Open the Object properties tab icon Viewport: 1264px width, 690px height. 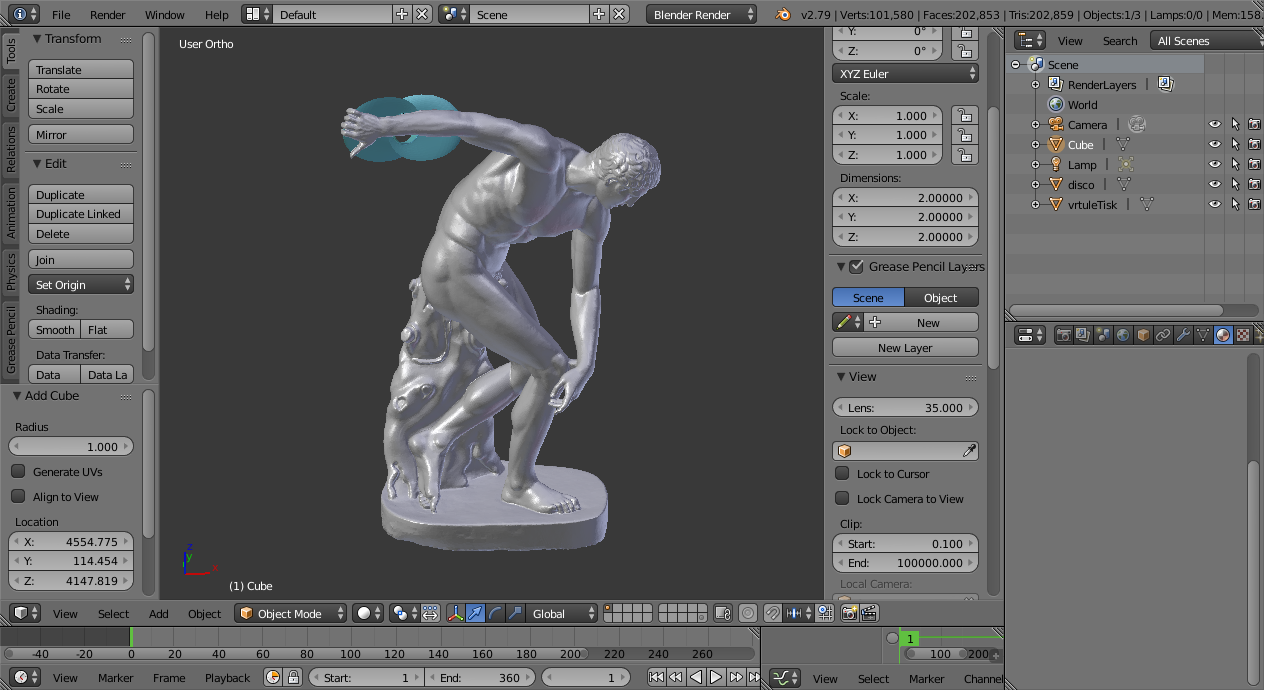pyautogui.click(x=1143, y=335)
